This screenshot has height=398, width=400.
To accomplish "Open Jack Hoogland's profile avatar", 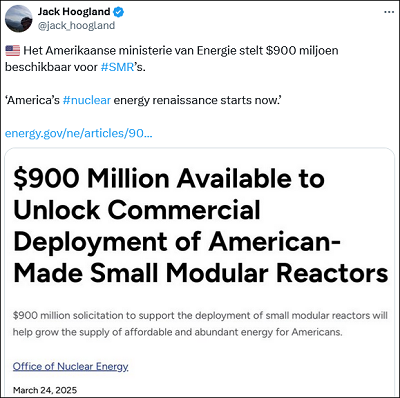I will 19,19.
